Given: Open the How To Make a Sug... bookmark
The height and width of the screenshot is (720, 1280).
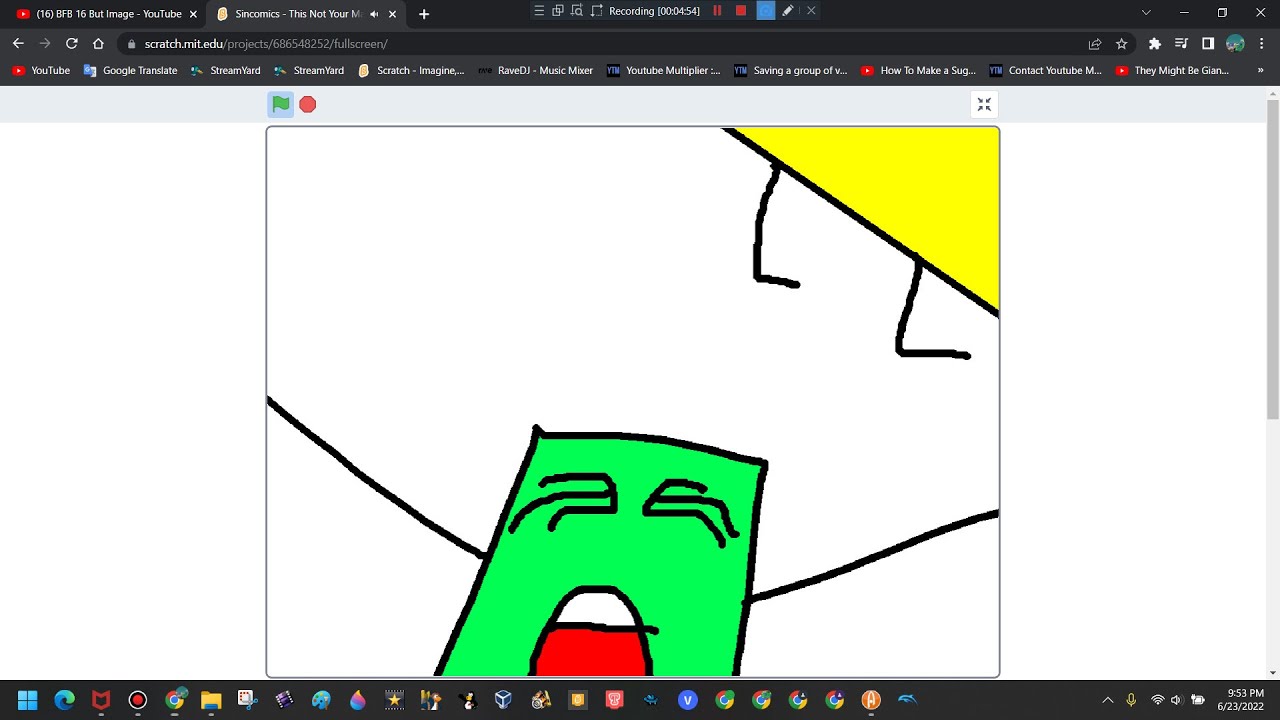Looking at the screenshot, I should [x=918, y=71].
